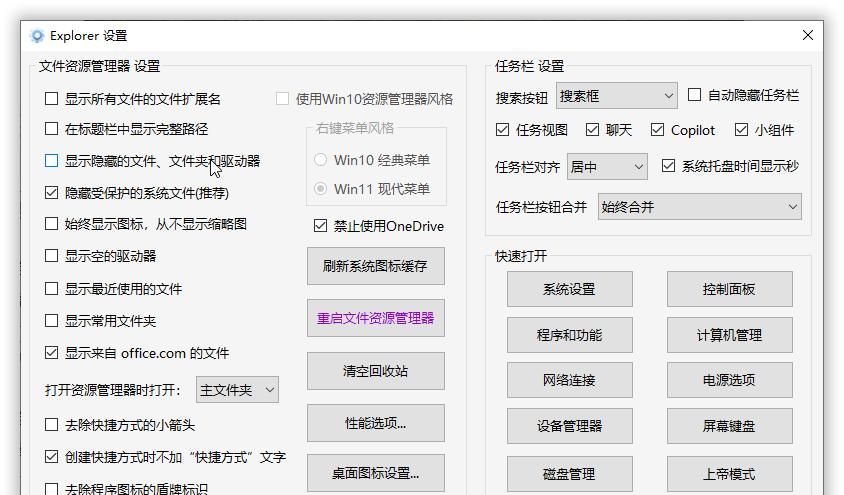Open the 任务栏按钮合并 始终合并 dropdown
The width and height of the screenshot is (844, 495).
click(700, 207)
